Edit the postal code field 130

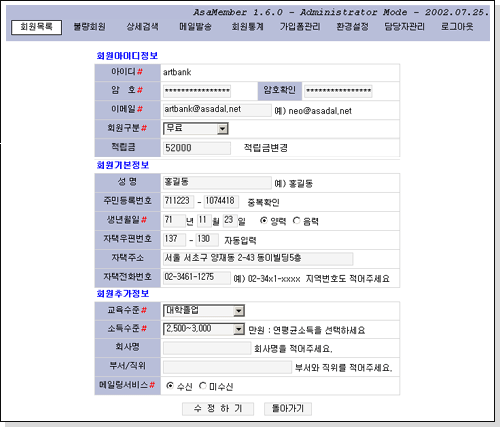point(207,240)
